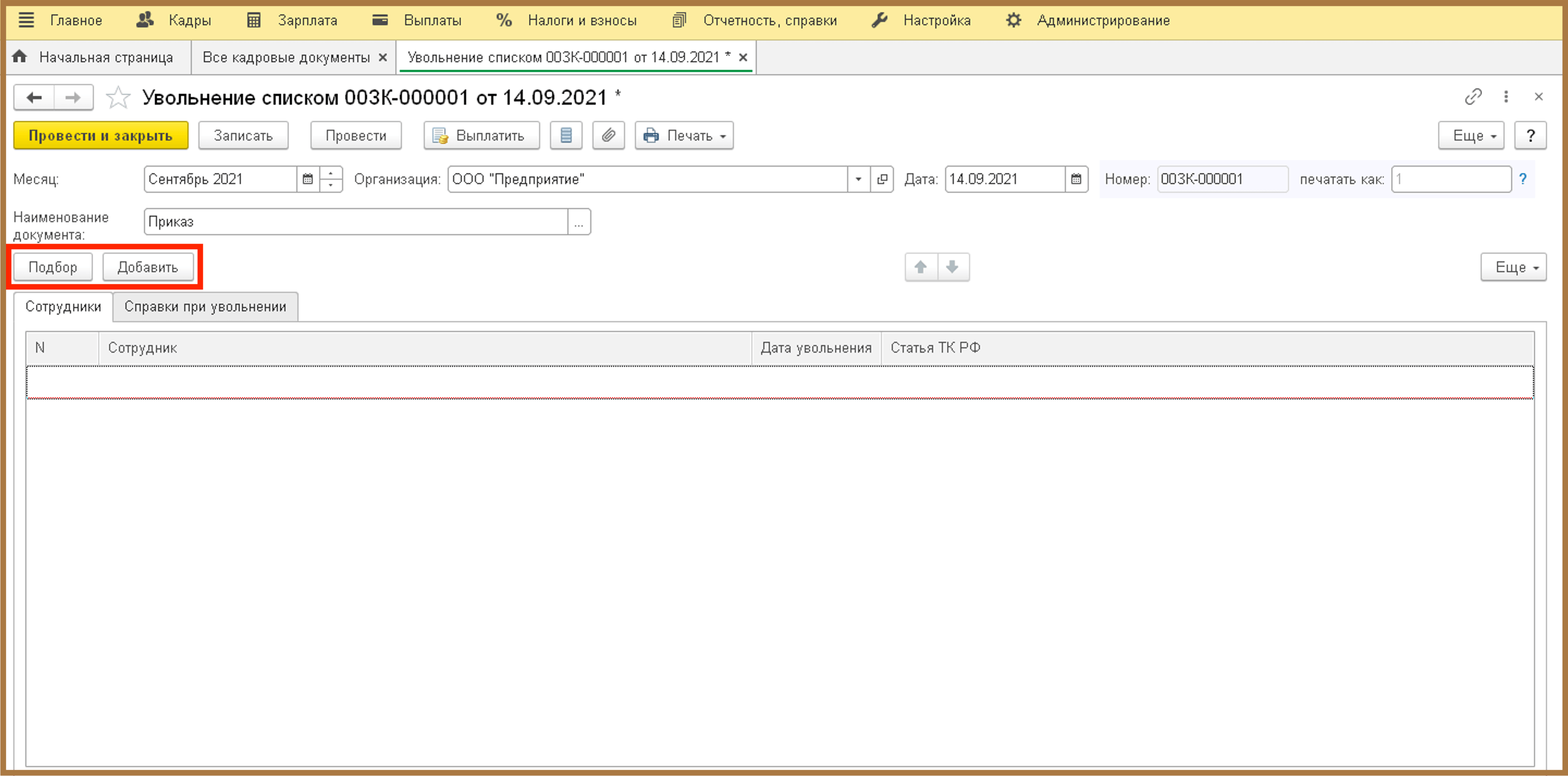1568x776 pixels.
Task: Click the Организация field
Action: [648, 180]
